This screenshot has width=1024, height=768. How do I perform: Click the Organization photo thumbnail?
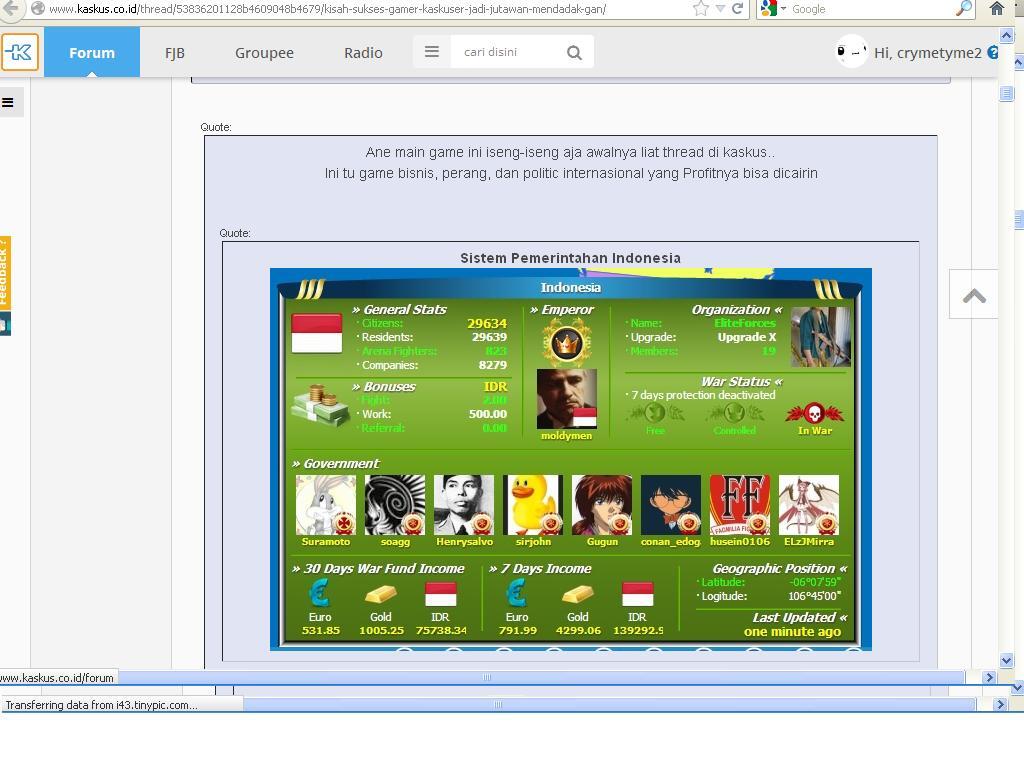click(820, 337)
